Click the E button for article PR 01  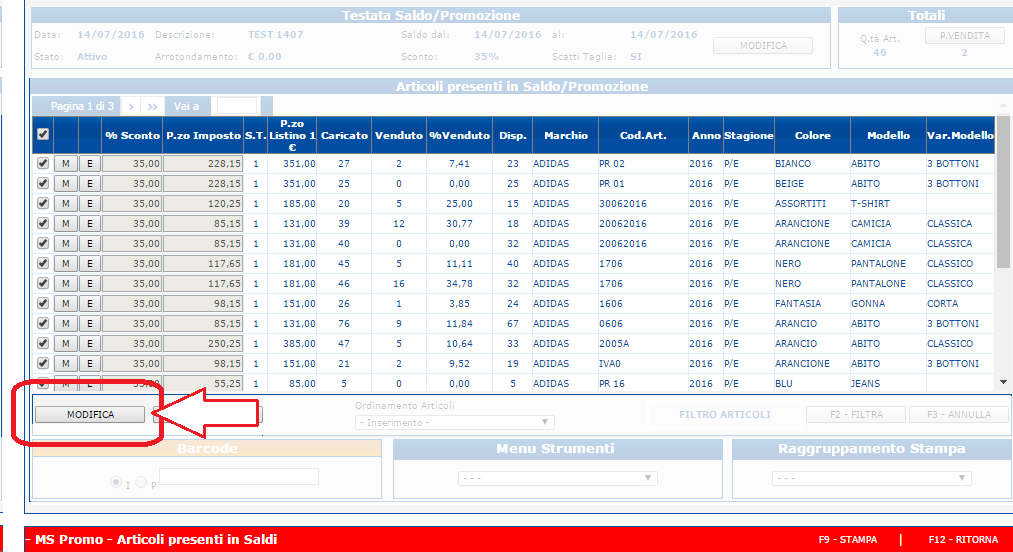point(90,184)
